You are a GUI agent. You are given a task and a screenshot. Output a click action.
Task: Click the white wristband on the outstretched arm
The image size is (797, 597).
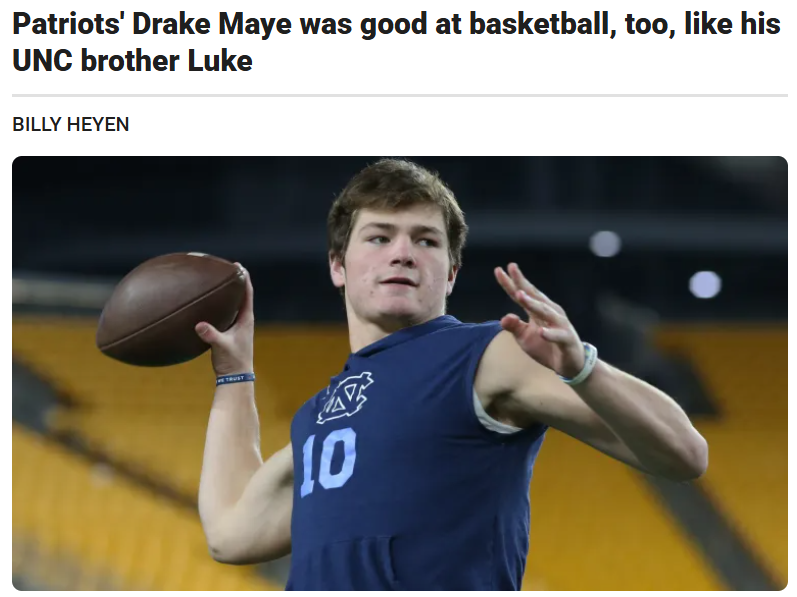[x=580, y=365]
